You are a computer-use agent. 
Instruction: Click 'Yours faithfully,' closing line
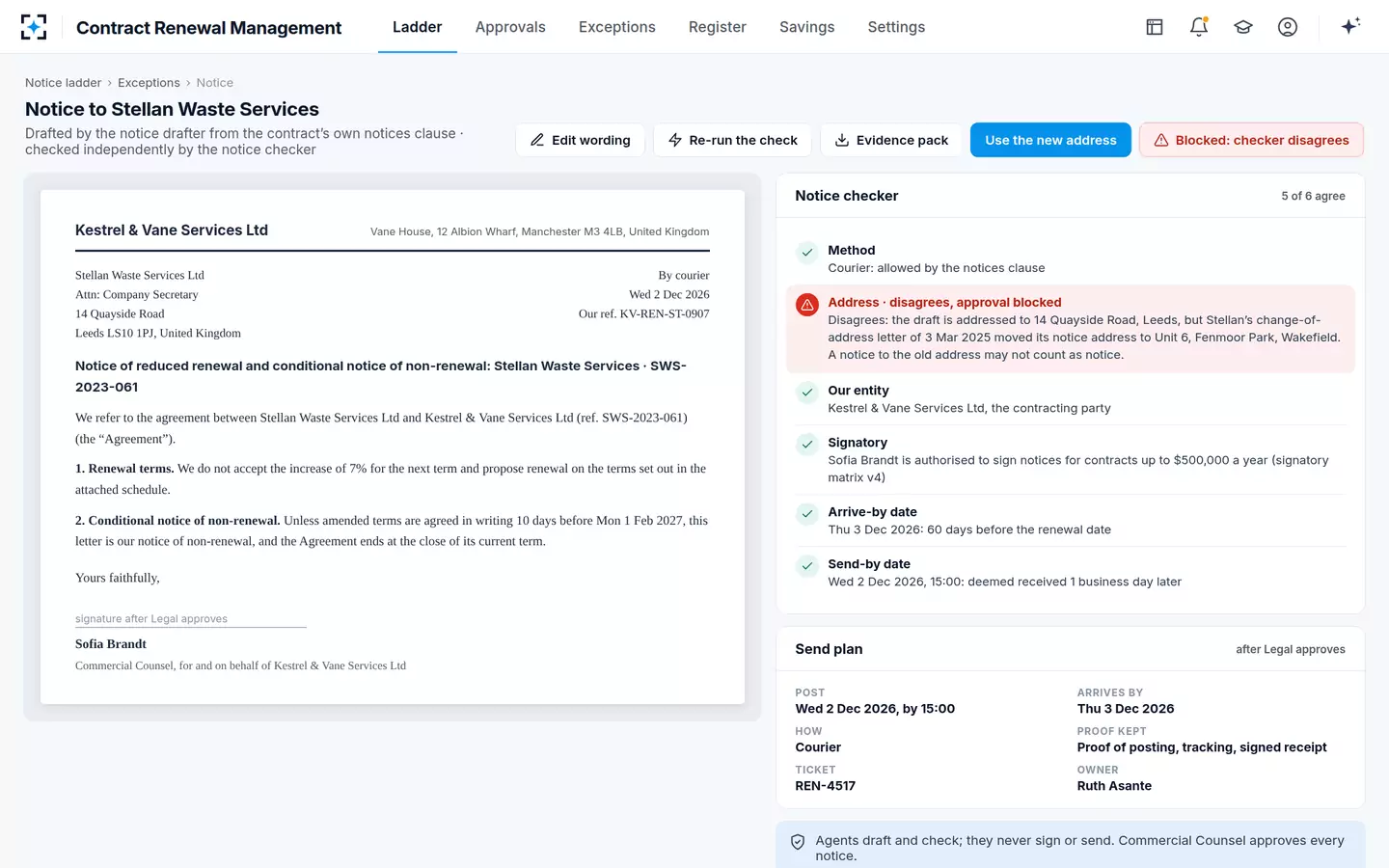118,578
